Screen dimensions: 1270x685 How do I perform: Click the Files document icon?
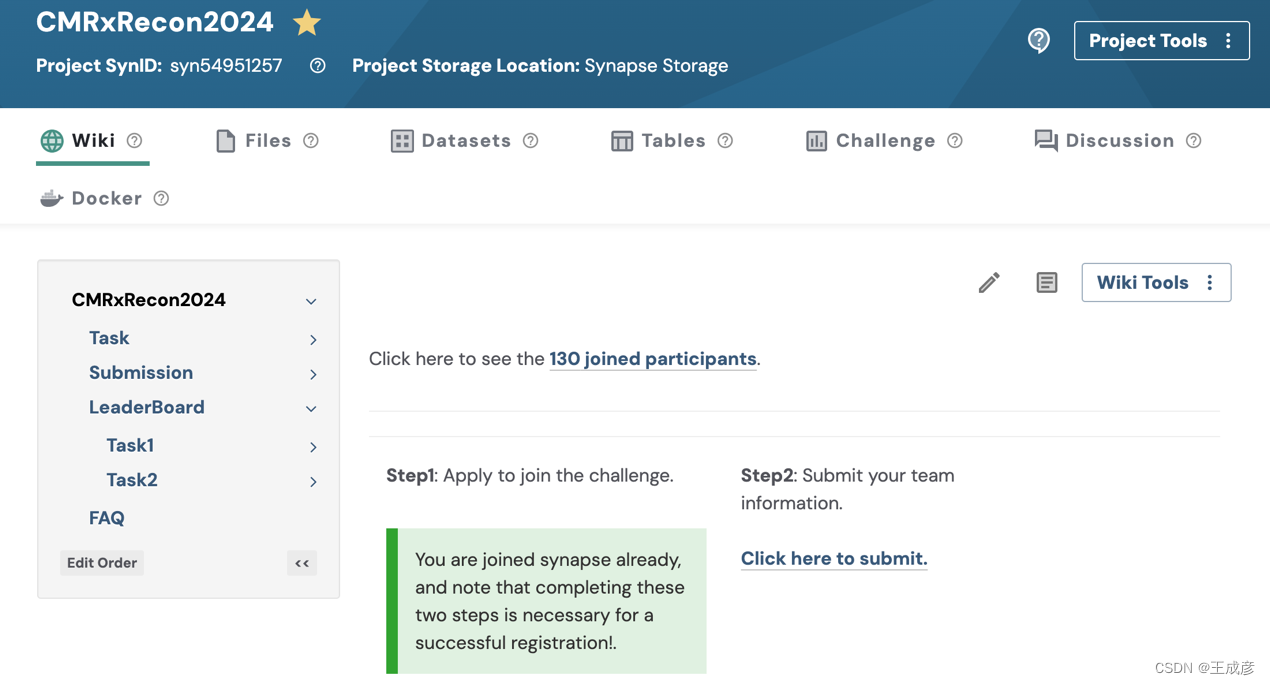[226, 141]
